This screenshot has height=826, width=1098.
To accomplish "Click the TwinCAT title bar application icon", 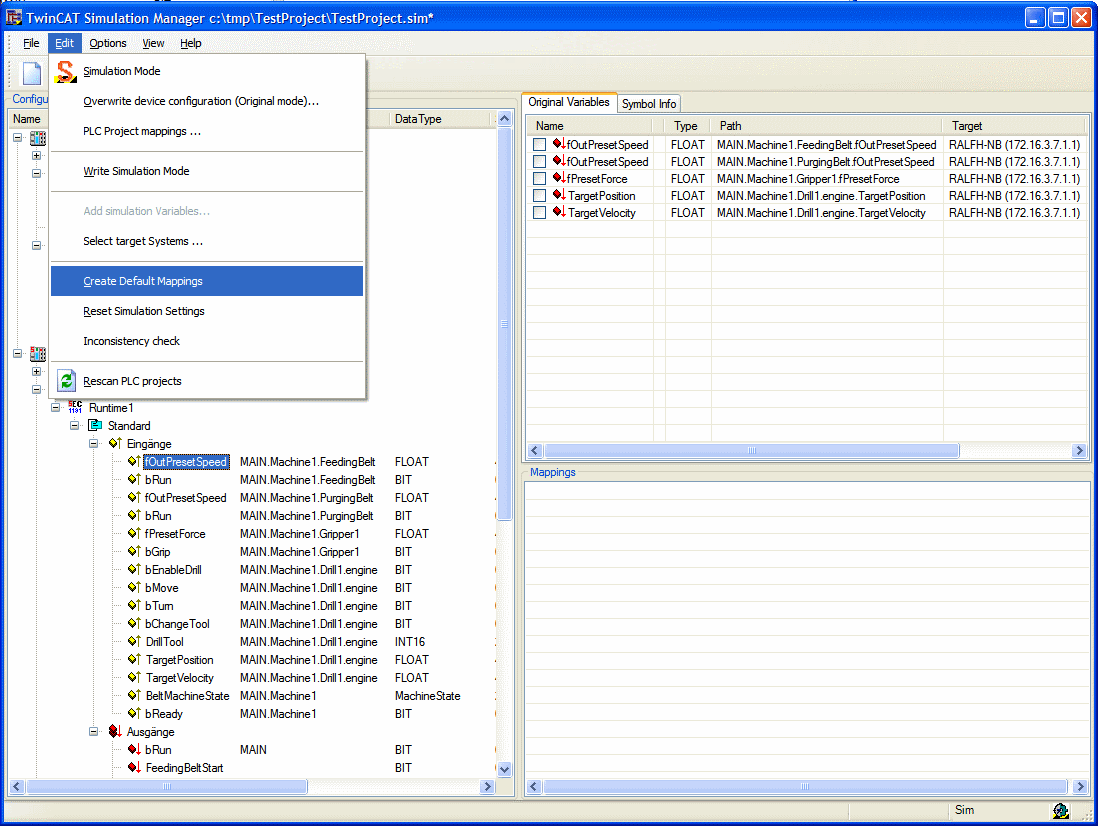I will (14, 18).
